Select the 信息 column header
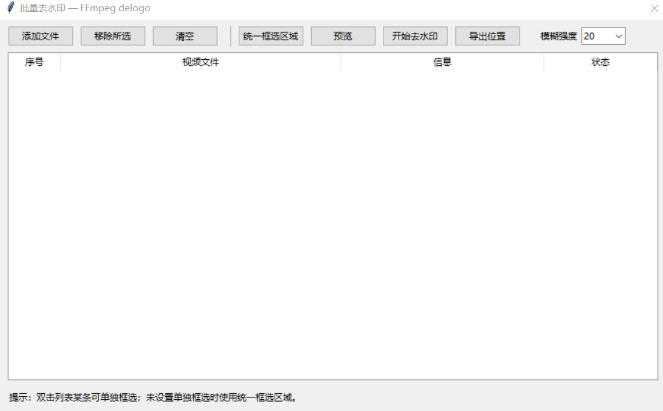The width and height of the screenshot is (663, 411). 442,63
